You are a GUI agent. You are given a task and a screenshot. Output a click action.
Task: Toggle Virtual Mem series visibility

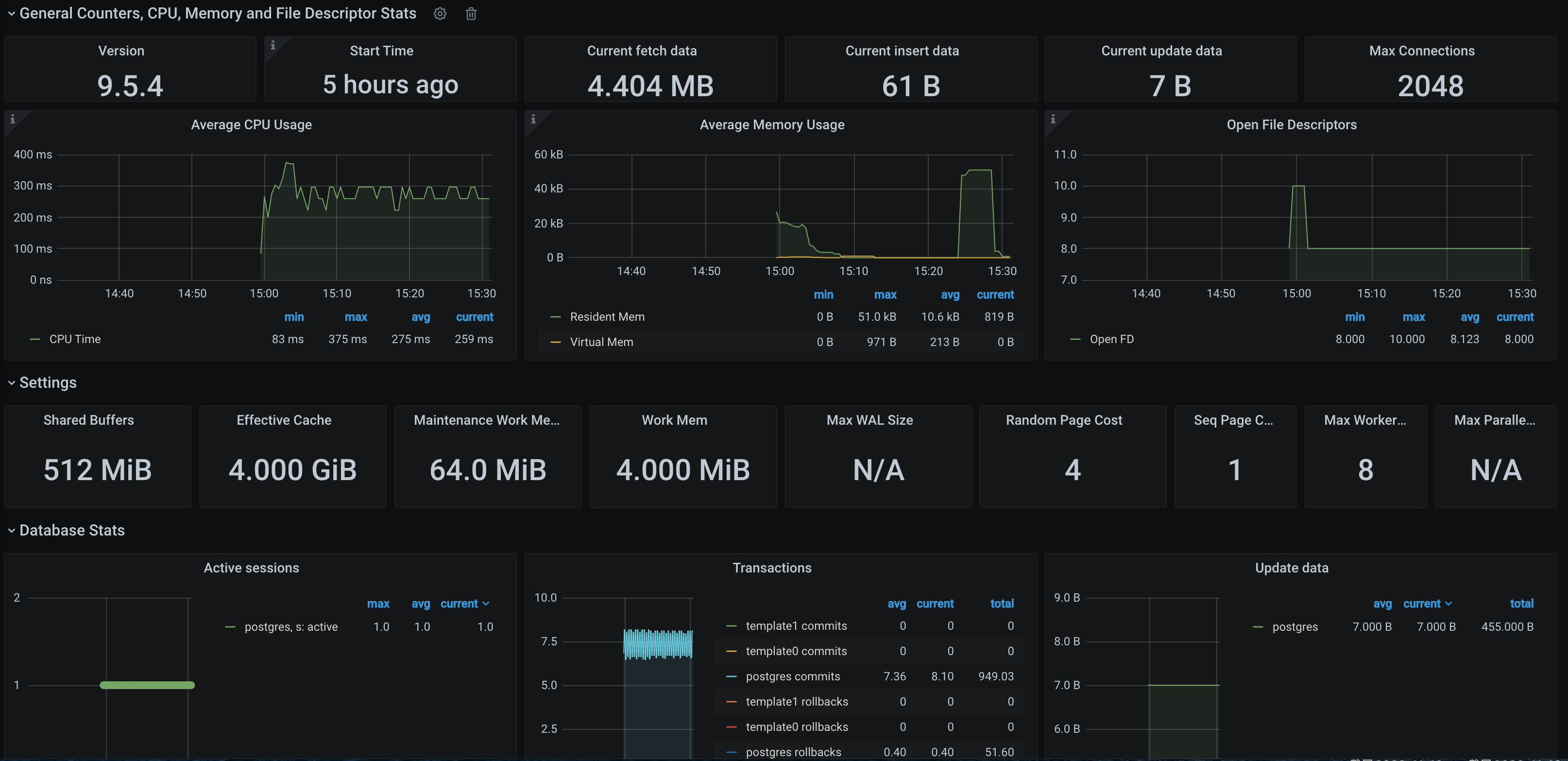coord(601,342)
